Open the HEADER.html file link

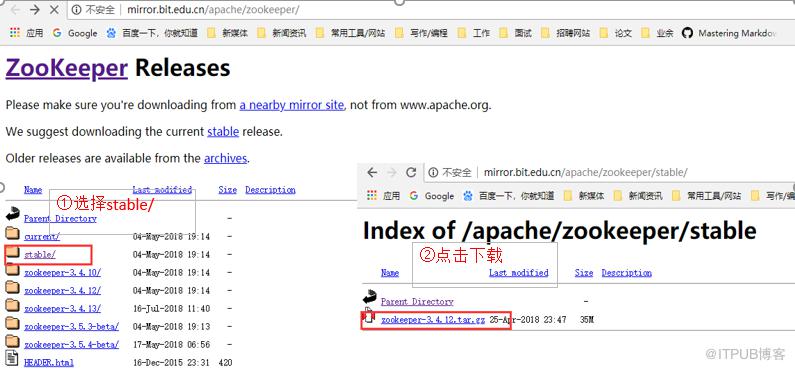click(49, 363)
